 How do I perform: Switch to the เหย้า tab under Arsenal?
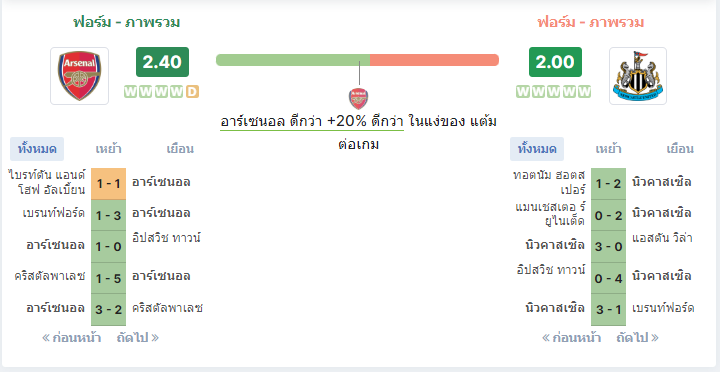click(x=108, y=149)
